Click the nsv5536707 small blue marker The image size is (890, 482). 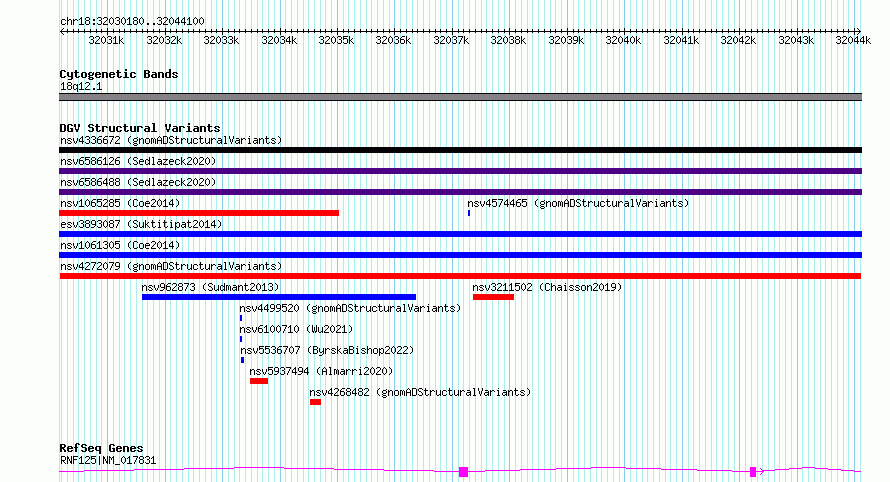242,360
